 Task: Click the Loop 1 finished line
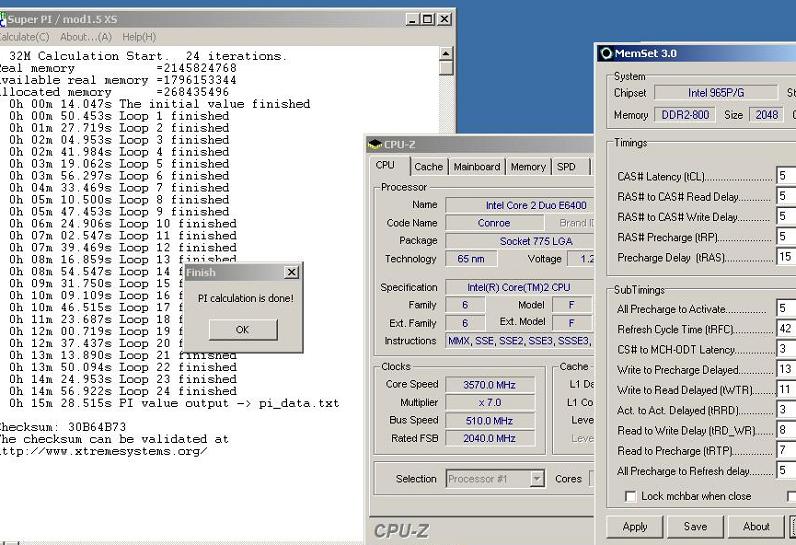coord(119,116)
